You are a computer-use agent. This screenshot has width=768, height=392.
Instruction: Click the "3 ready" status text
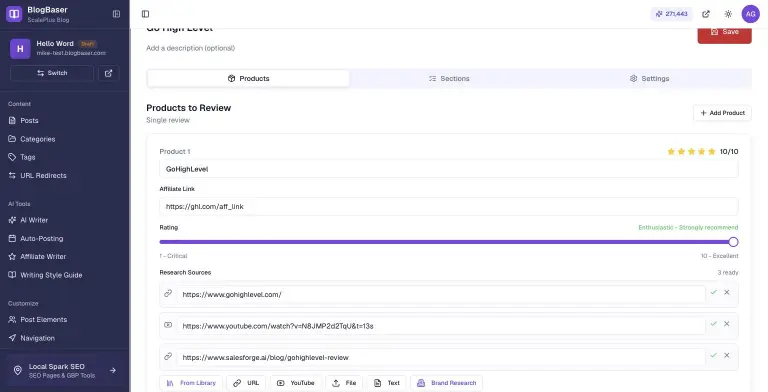coord(728,273)
